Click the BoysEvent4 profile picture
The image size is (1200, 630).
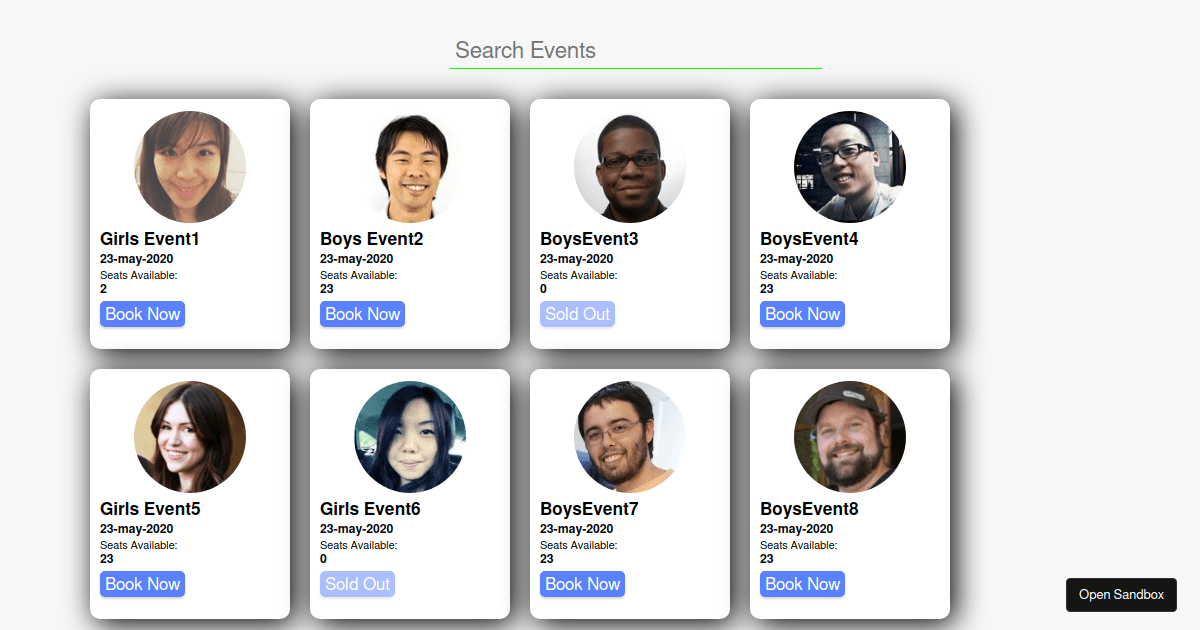pyautogui.click(x=849, y=167)
